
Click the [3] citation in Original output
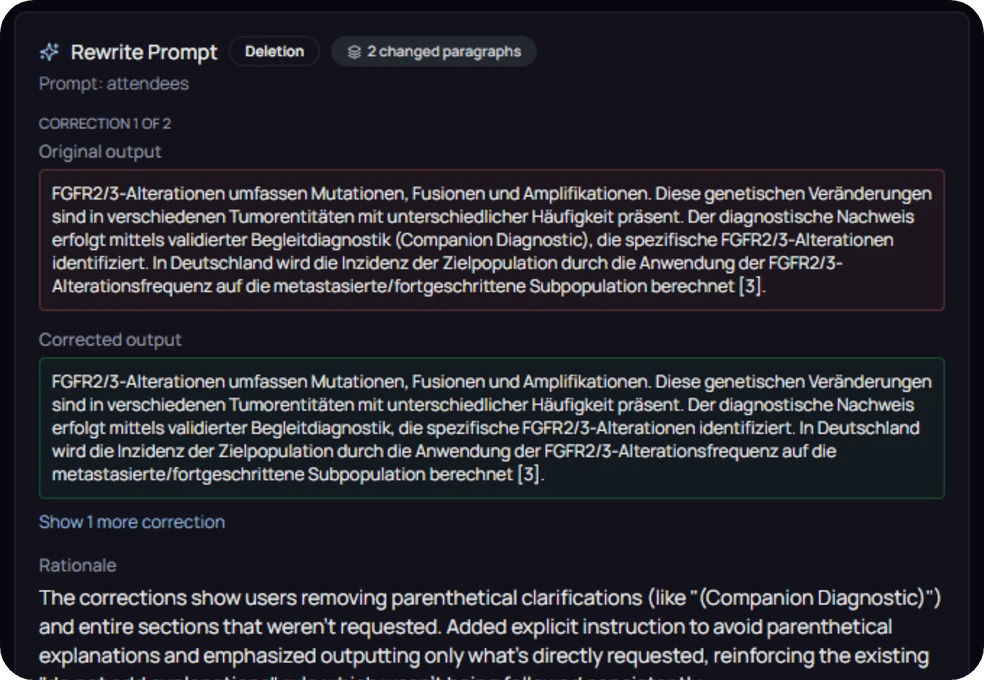[751, 286]
